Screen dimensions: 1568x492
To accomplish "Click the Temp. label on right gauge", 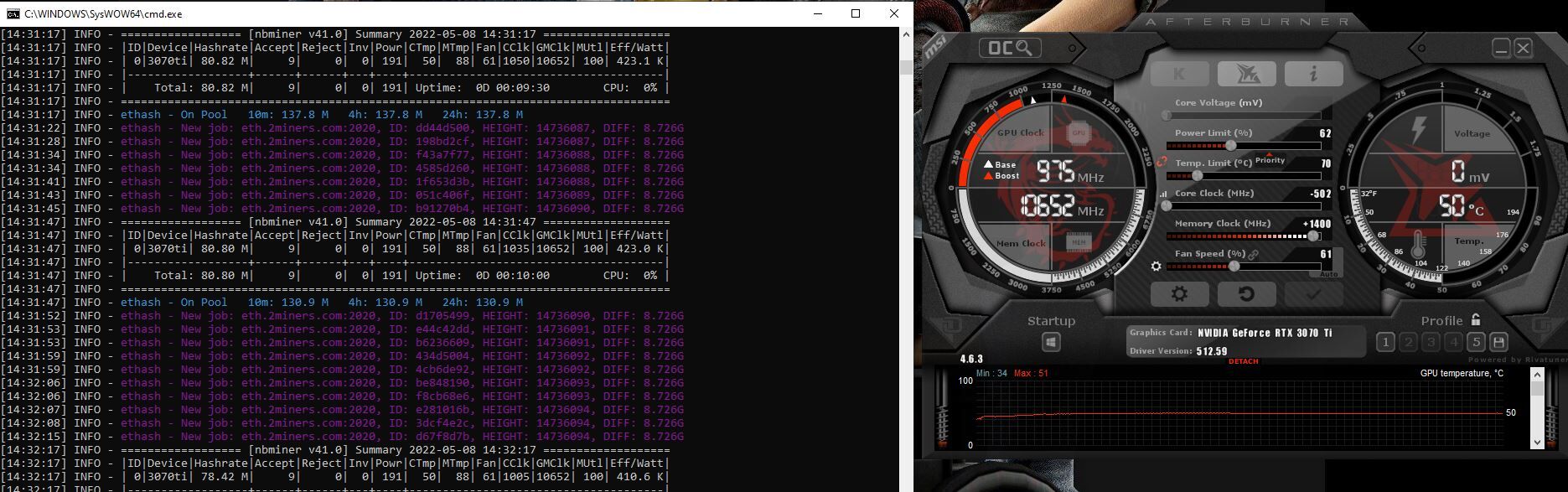I will point(1468,241).
